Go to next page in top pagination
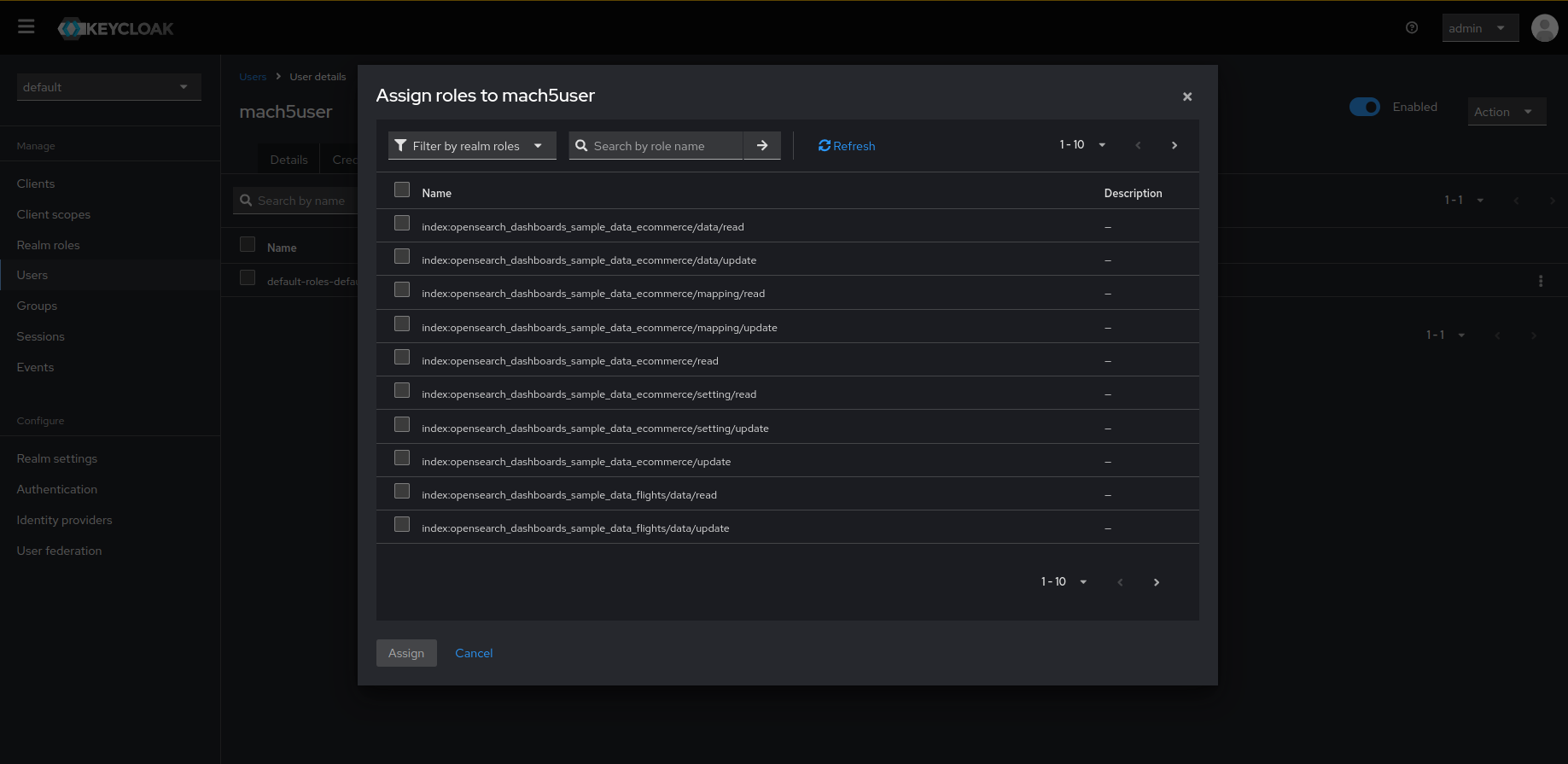Screen dimensions: 1568x764 tap(1175, 146)
